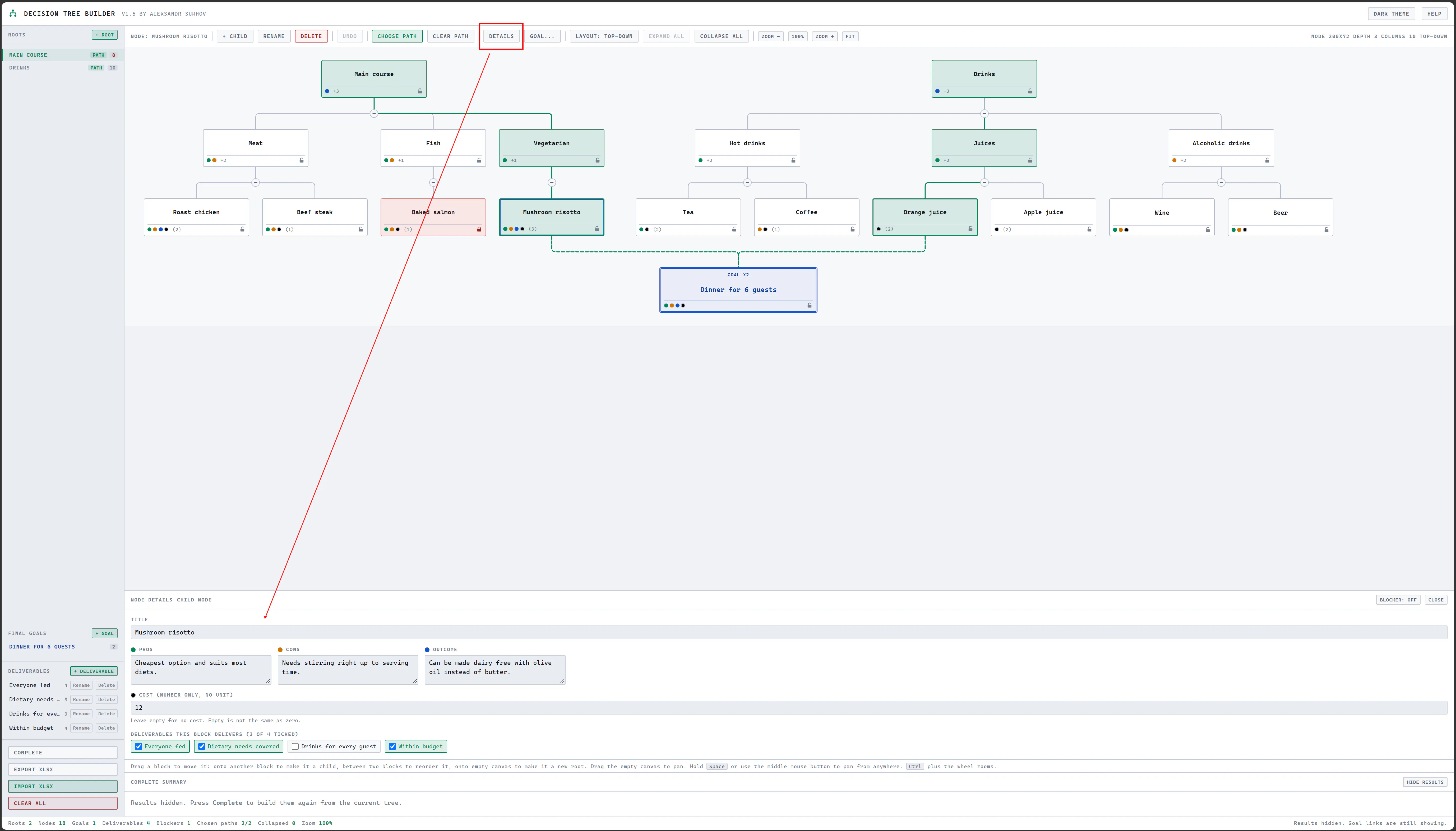Screen dimensions: 1456x831
Task: Collapse the Meat node's children
Action: [256, 183]
